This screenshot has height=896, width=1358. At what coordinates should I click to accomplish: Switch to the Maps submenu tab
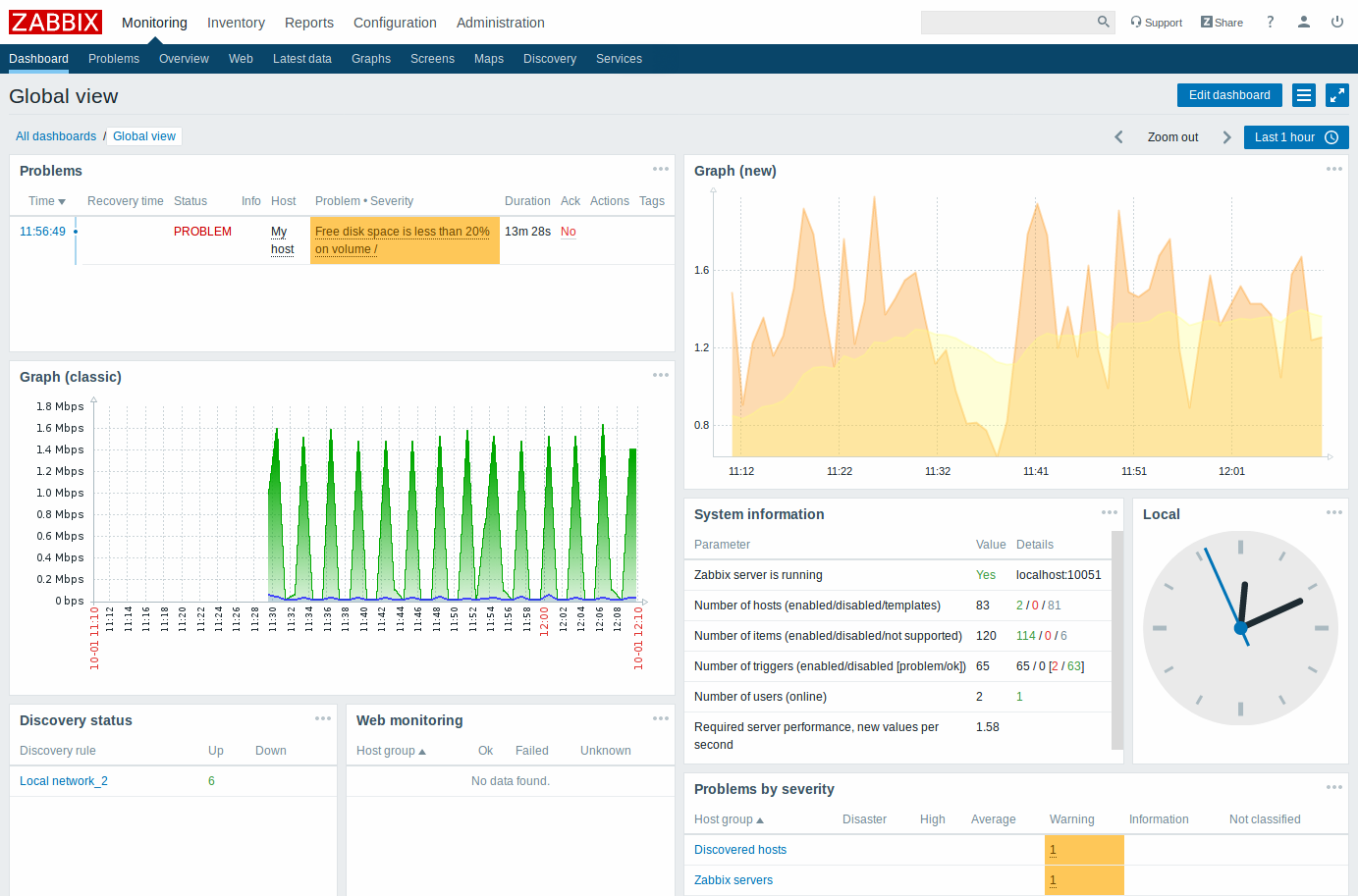pyautogui.click(x=489, y=59)
